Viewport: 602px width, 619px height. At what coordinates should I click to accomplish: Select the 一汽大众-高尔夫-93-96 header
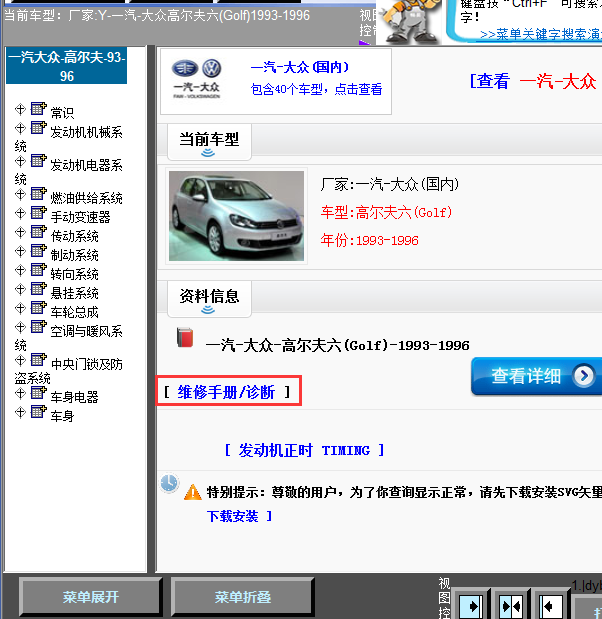[x=66, y=66]
